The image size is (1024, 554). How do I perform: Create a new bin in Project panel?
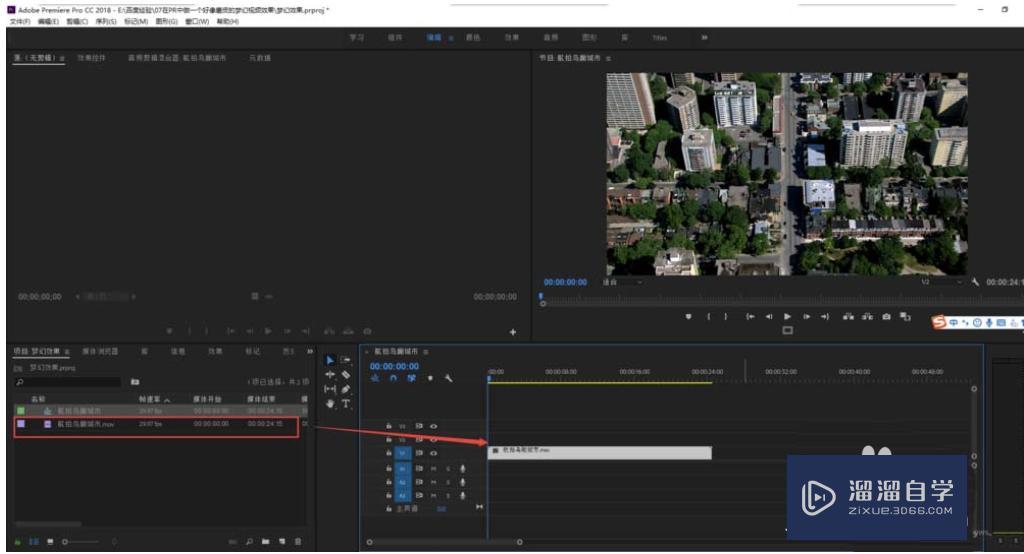[266, 542]
